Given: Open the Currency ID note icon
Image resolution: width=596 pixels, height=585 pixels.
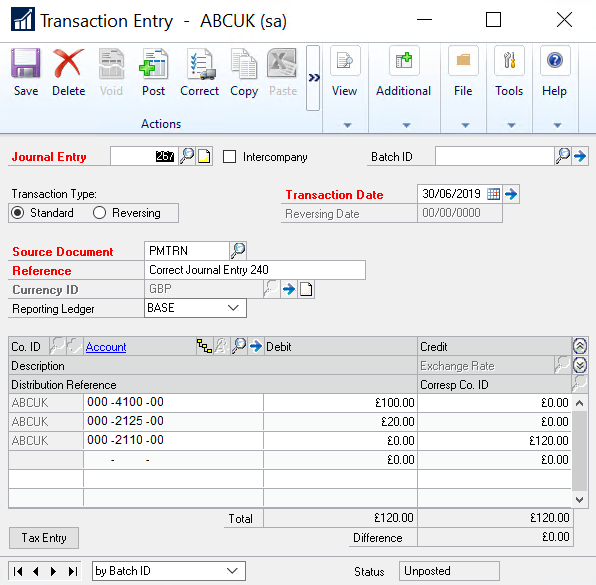Looking at the screenshot, I should tap(306, 289).
